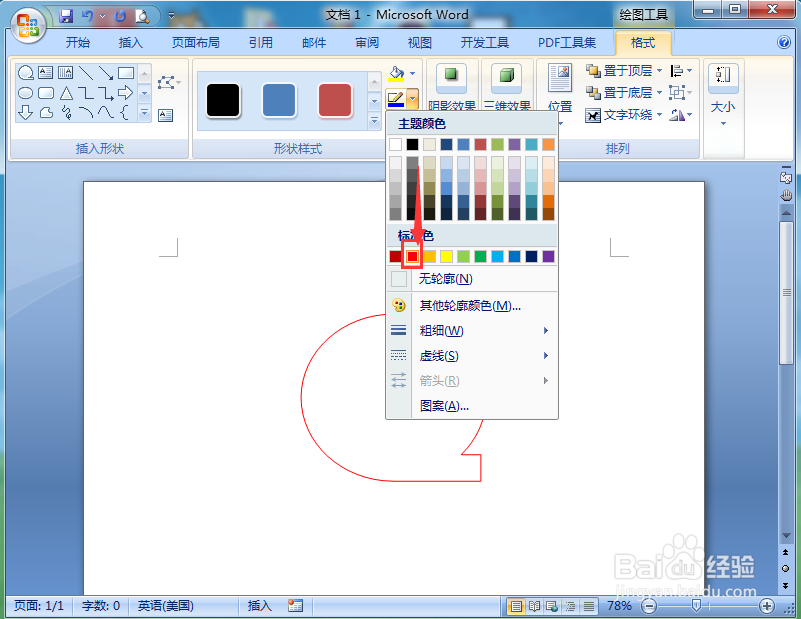Select the arrow line shape
The width and height of the screenshot is (801, 619).
[x=106, y=73]
